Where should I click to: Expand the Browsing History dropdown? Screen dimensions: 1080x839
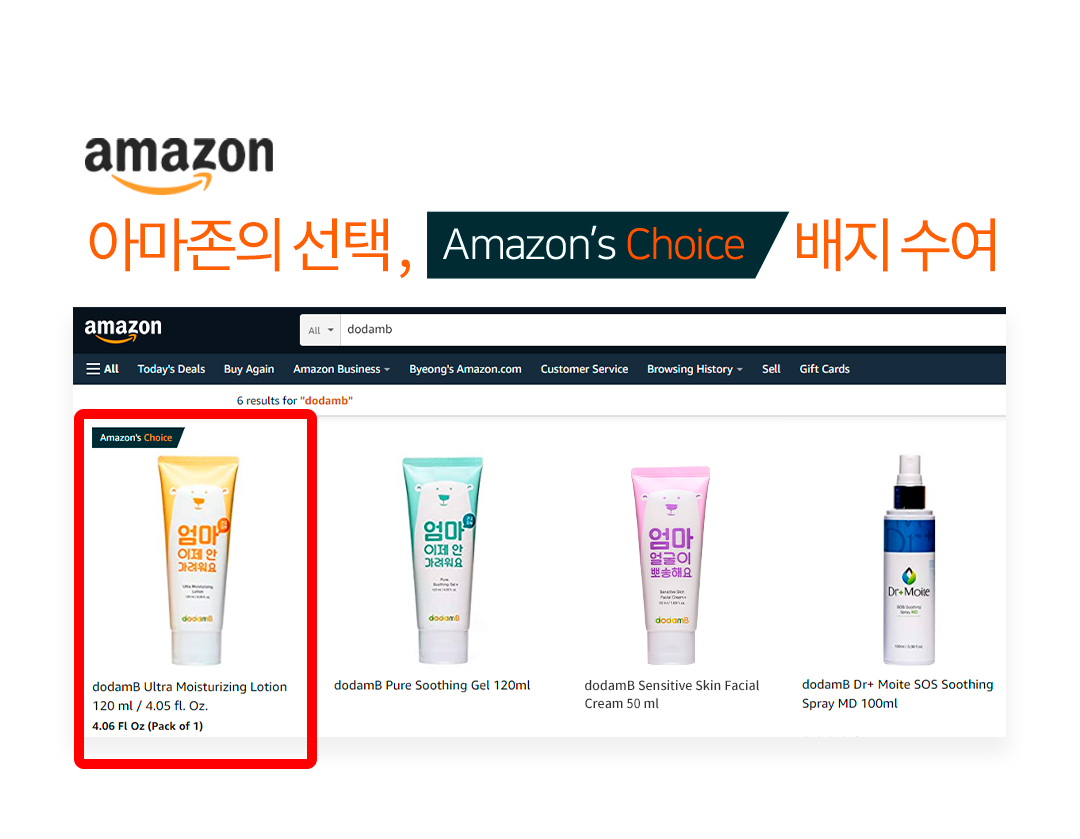coord(695,369)
